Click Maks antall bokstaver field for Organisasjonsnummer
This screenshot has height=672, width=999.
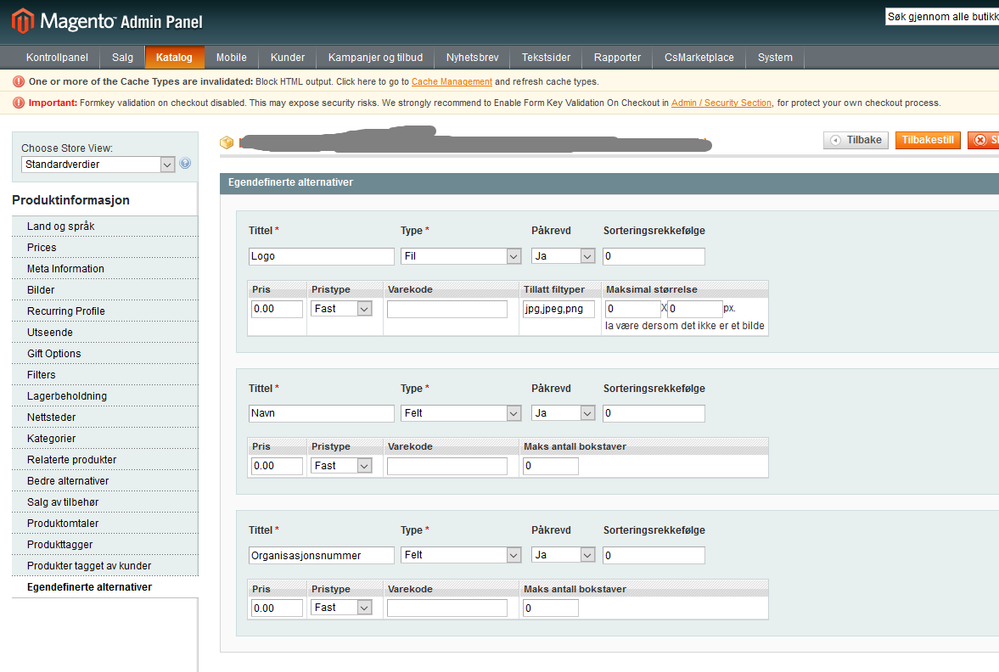[x=551, y=608]
